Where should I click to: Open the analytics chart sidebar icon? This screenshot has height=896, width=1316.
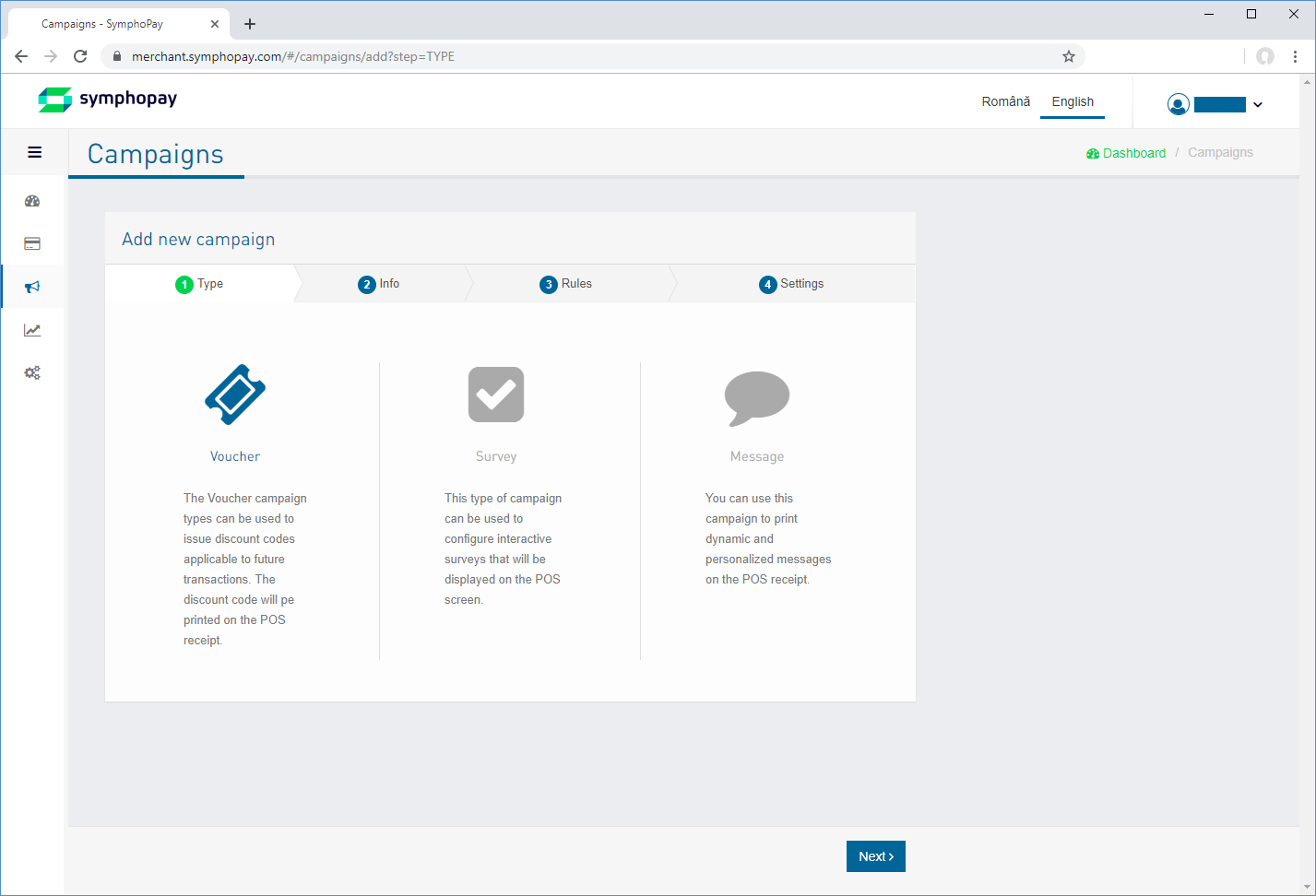click(32, 330)
